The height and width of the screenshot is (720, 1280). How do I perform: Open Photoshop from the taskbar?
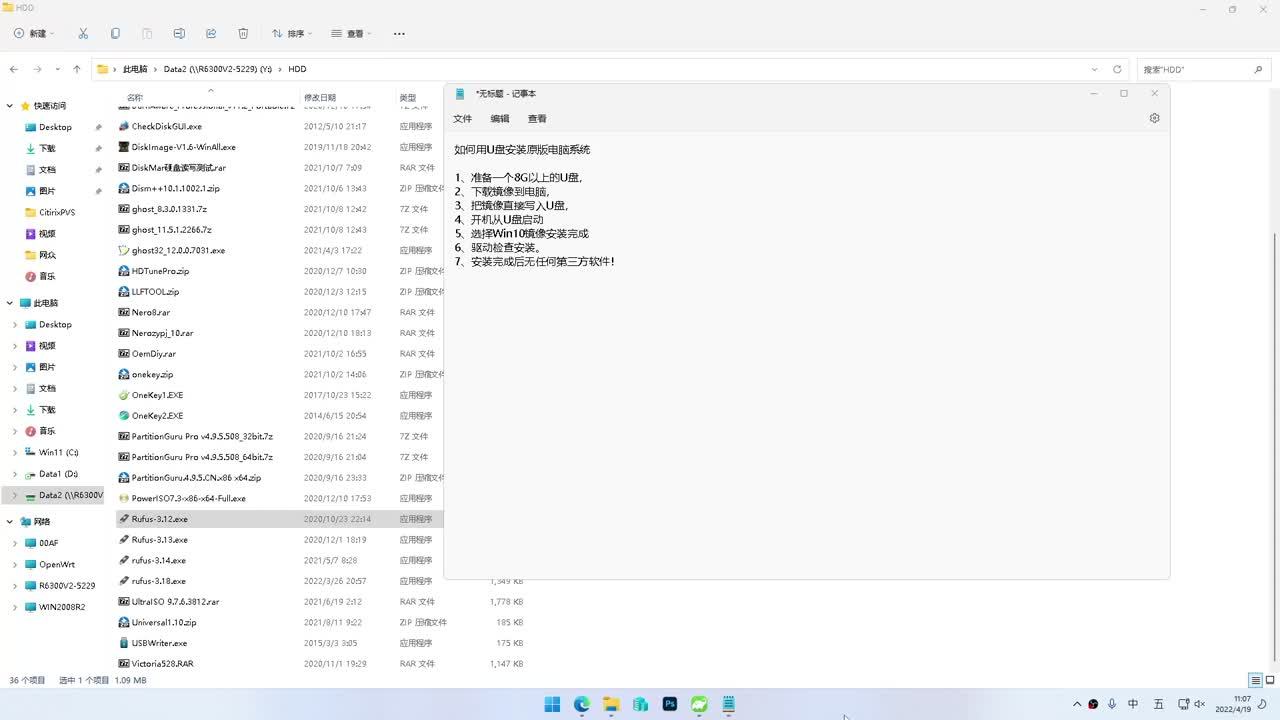tap(670, 704)
